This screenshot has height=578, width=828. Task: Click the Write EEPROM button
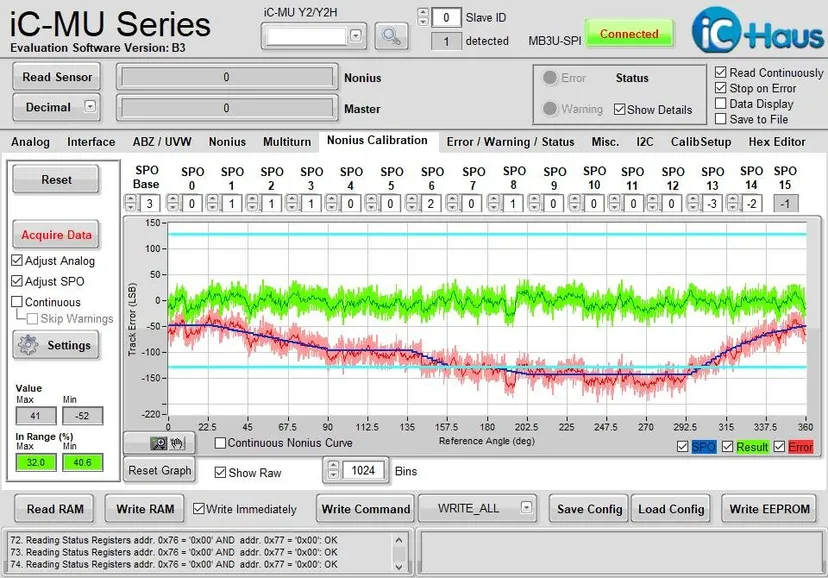tap(769, 509)
